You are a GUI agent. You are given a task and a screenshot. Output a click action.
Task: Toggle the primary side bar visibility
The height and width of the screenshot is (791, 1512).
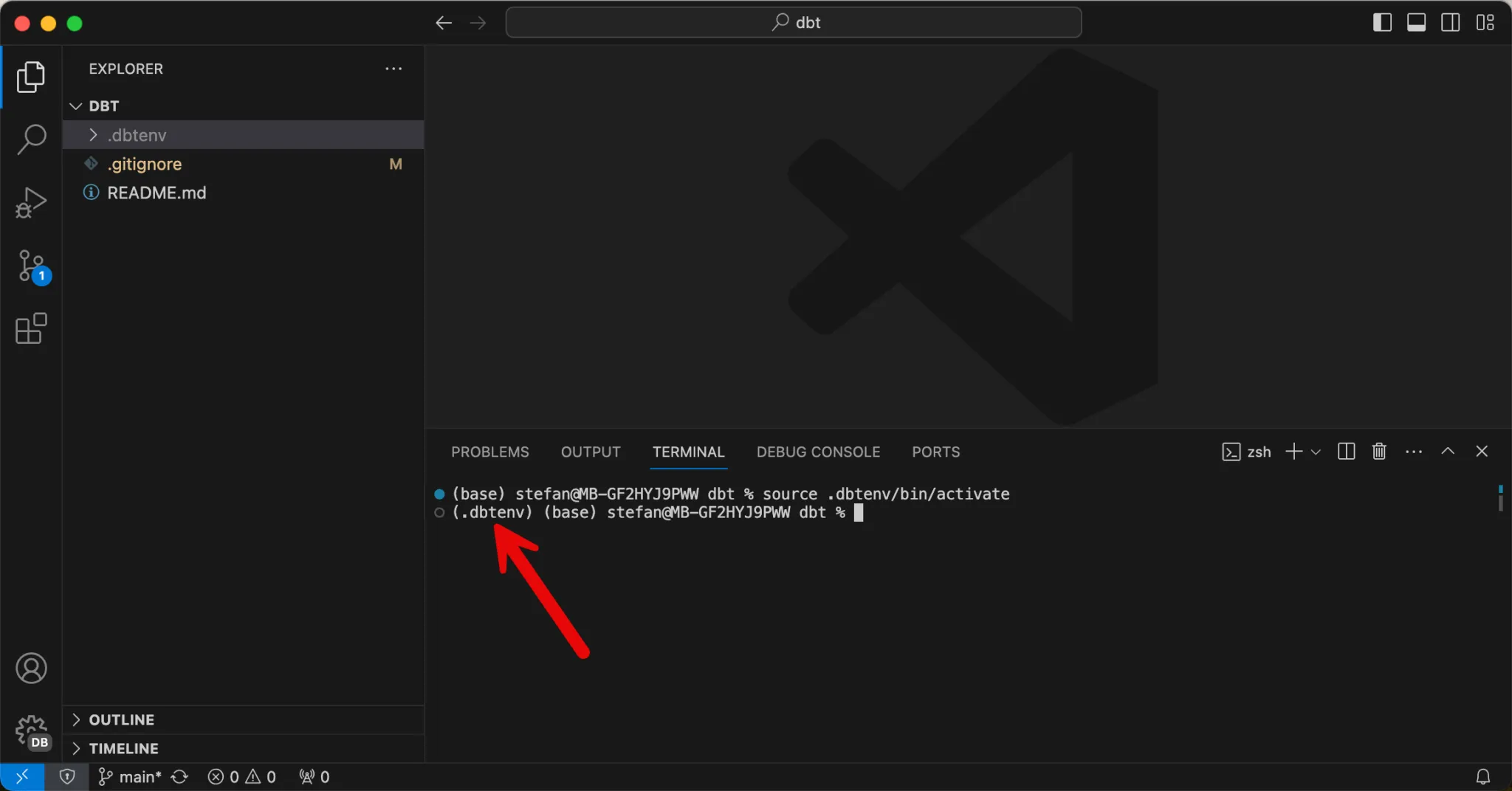tap(1382, 23)
